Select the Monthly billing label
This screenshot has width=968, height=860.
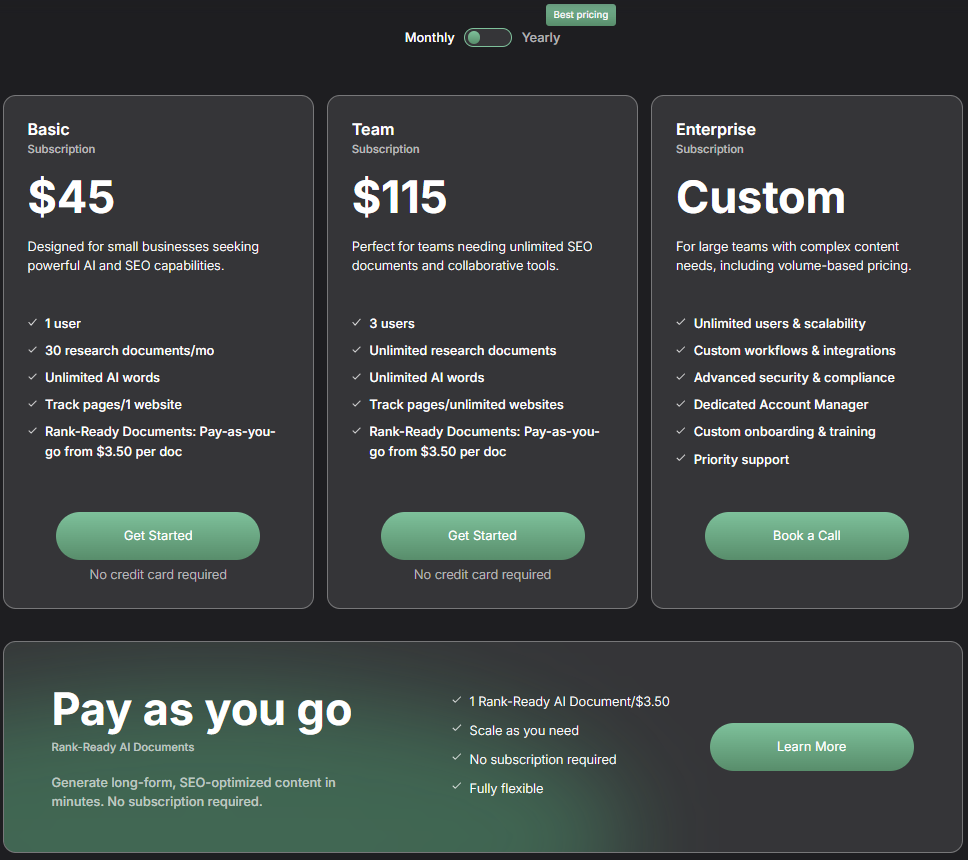tap(429, 38)
